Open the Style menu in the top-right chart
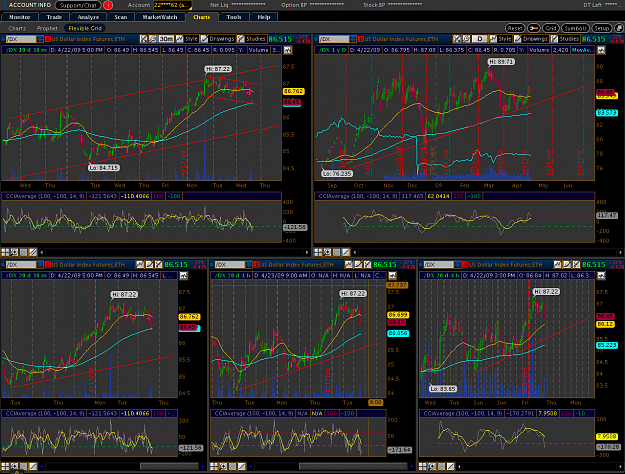 pos(501,39)
